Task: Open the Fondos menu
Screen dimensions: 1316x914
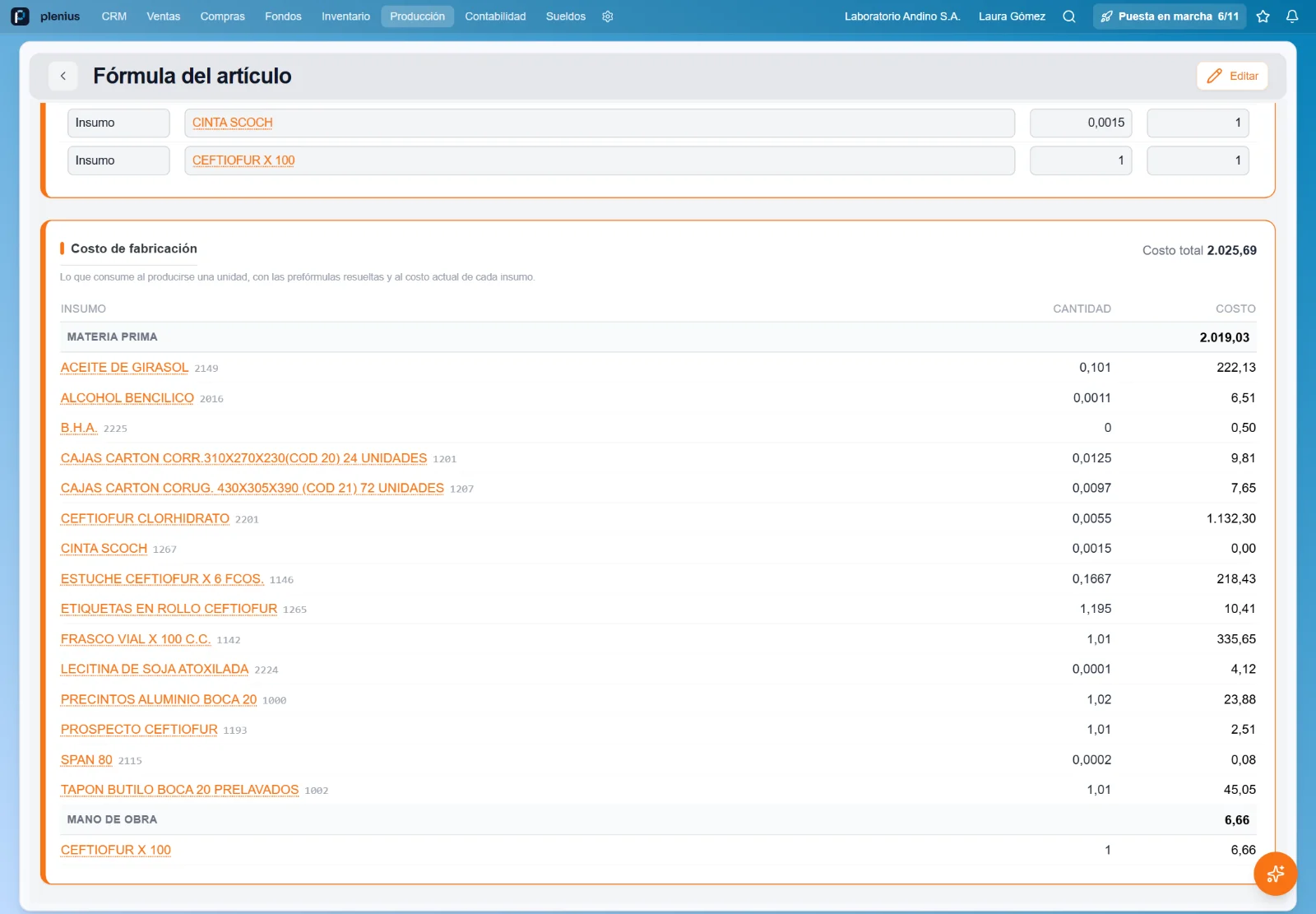Action: point(283,16)
